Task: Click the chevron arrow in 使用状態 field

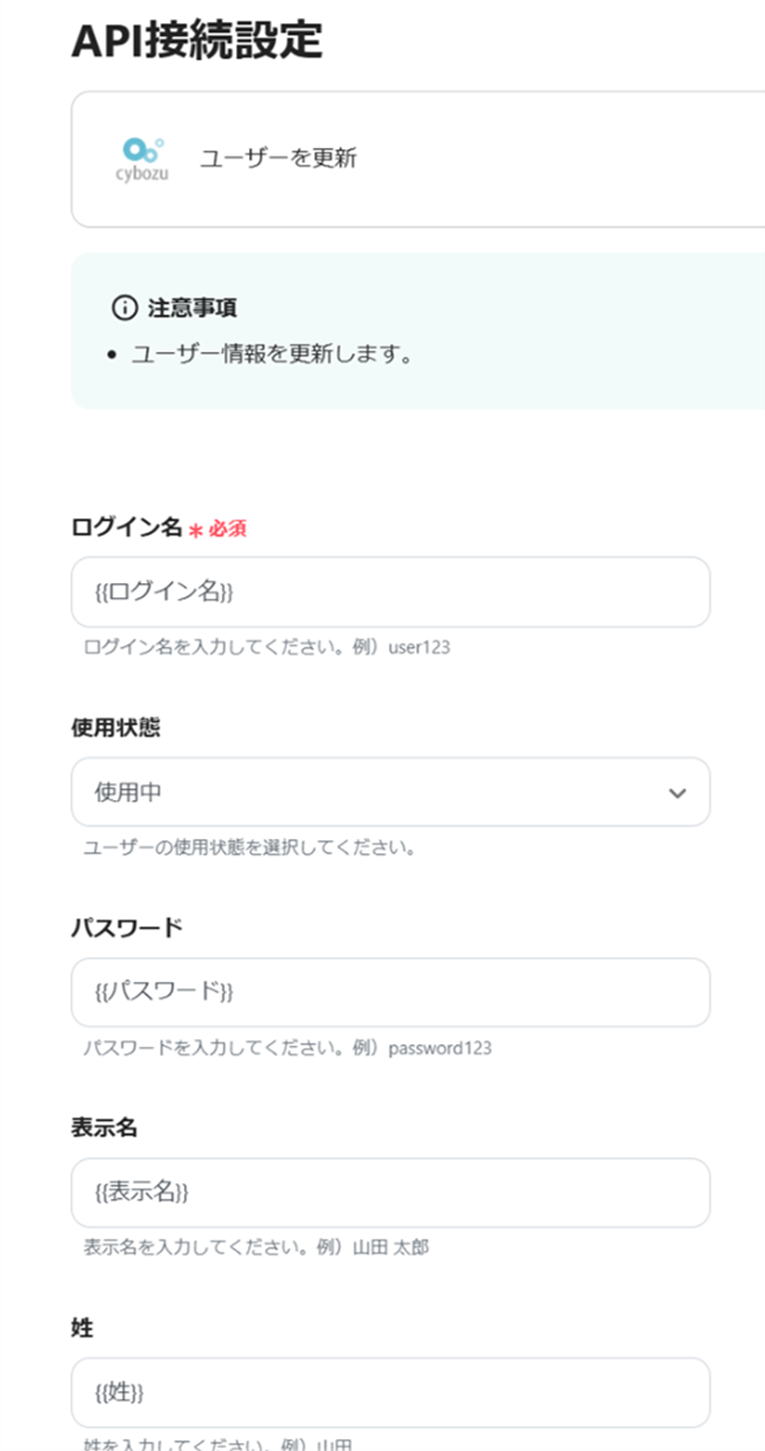Action: [x=677, y=793]
